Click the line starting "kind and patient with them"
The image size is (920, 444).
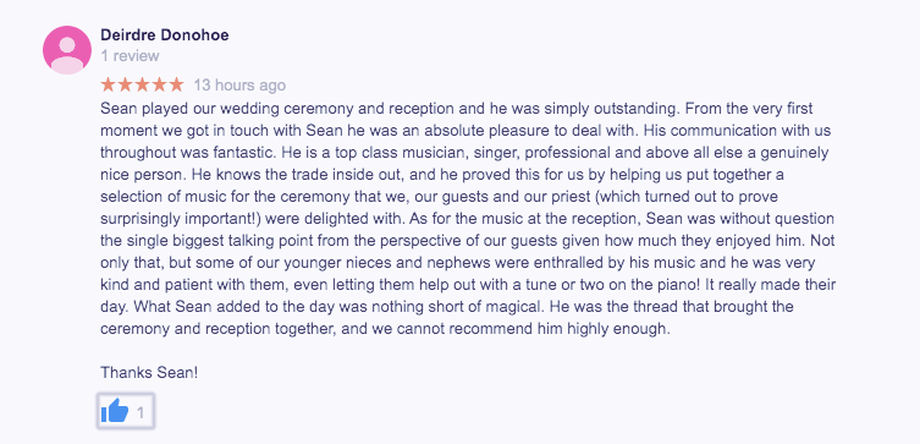tap(468, 285)
